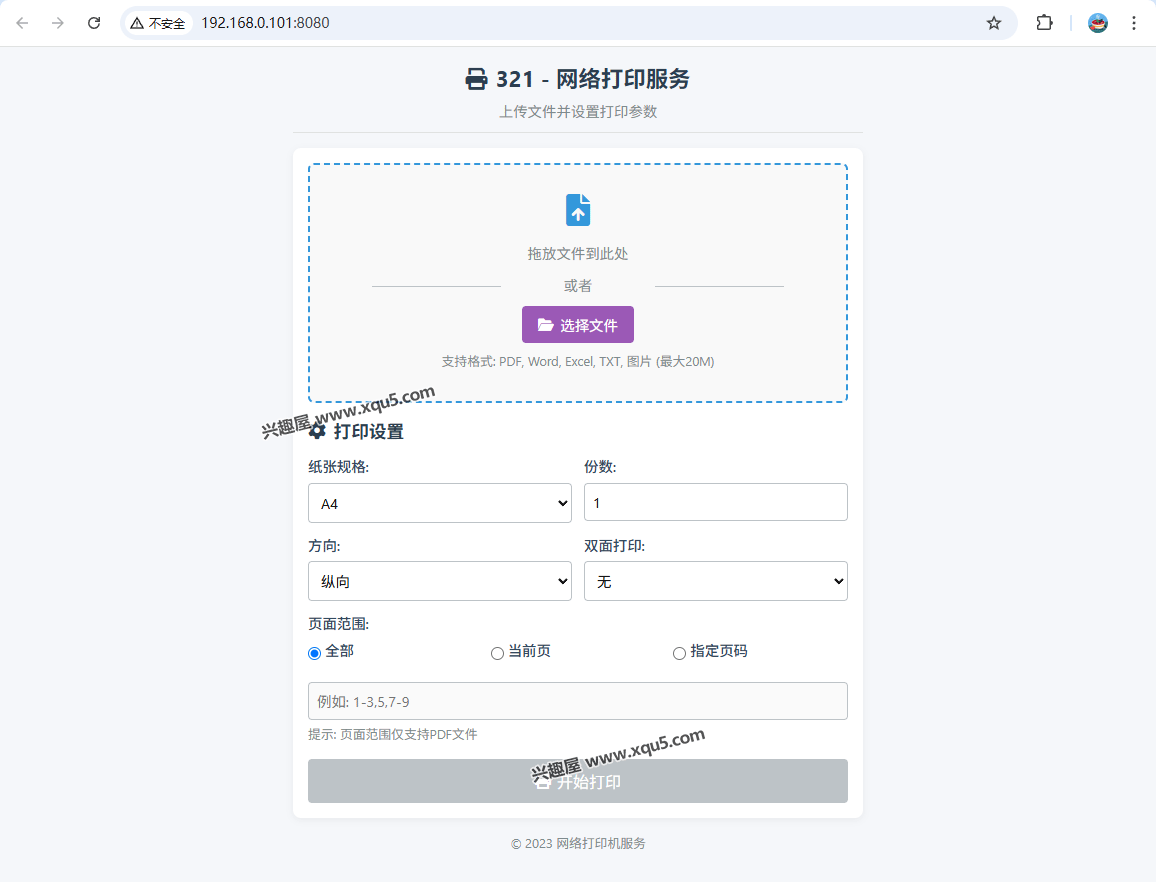Expand the 方向 orientation dropdown
This screenshot has height=882, width=1156.
click(440, 581)
